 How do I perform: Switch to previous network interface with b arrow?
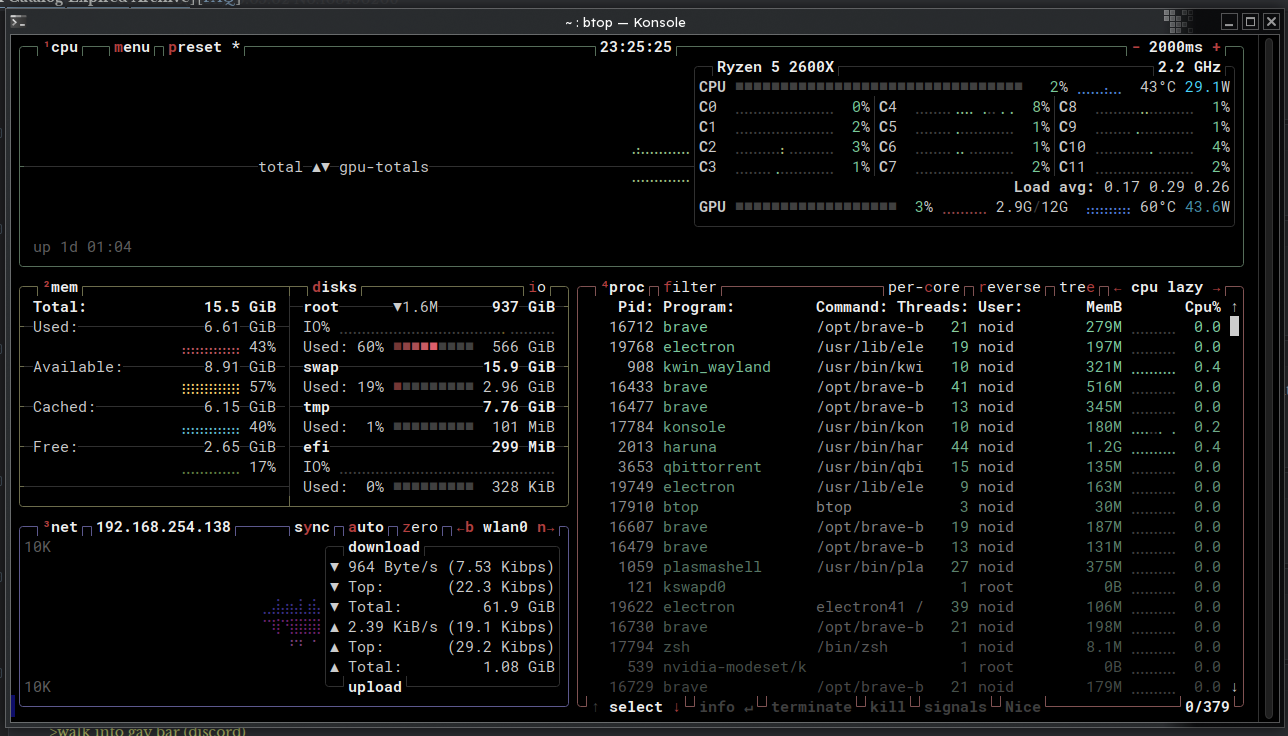pyautogui.click(x=465, y=527)
